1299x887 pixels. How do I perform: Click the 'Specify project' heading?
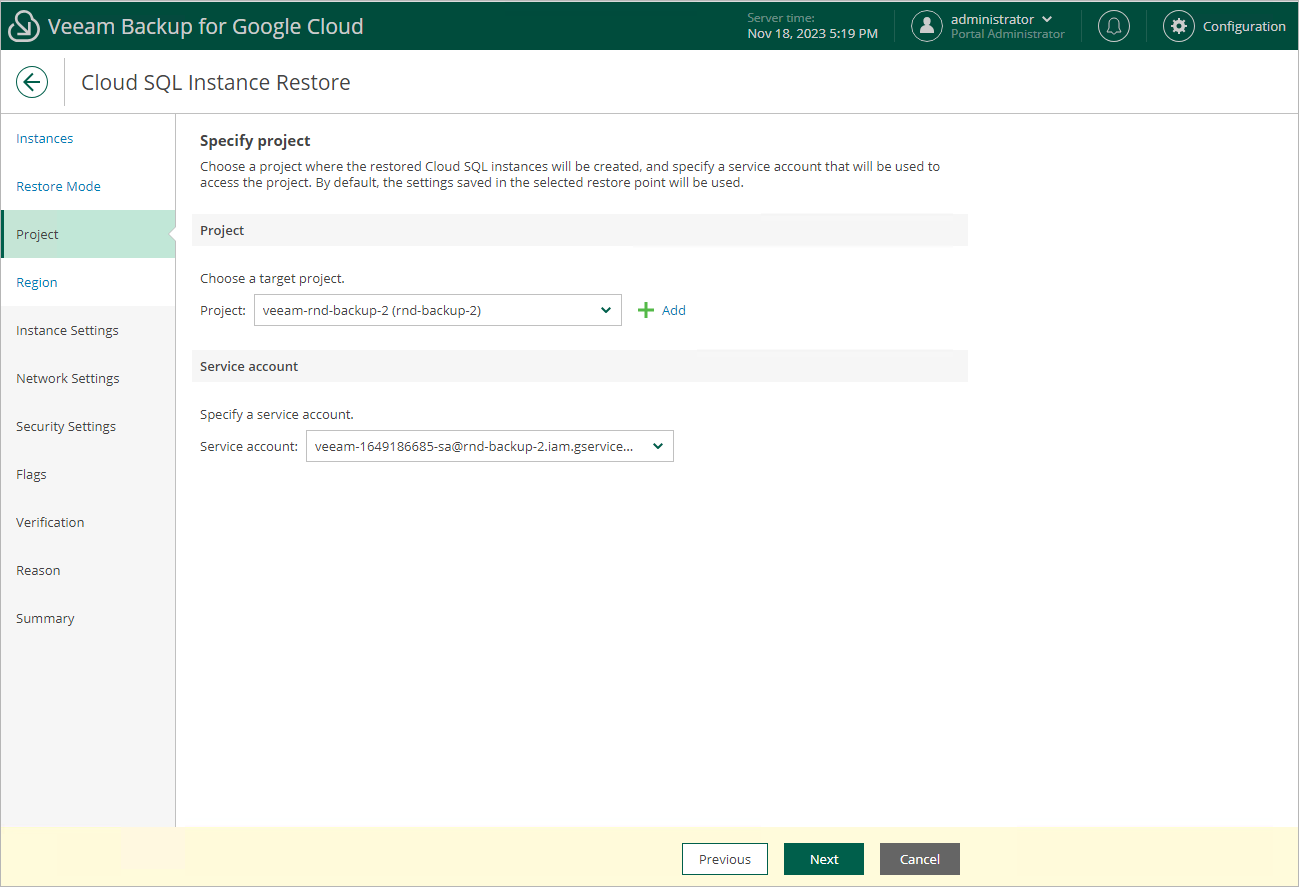point(255,141)
